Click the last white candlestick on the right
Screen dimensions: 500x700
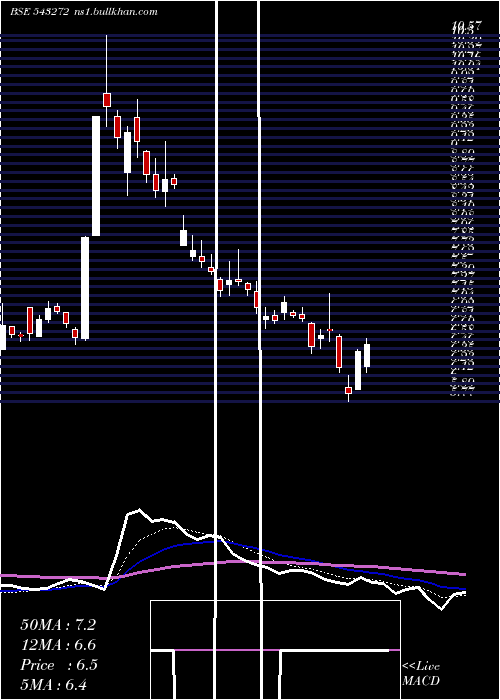pyautogui.click(x=367, y=355)
